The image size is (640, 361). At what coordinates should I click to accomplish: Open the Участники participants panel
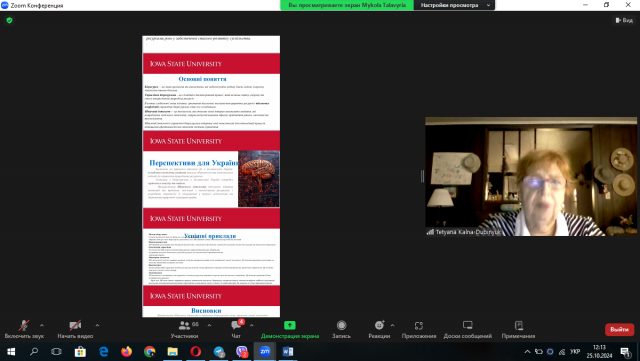pos(184,329)
